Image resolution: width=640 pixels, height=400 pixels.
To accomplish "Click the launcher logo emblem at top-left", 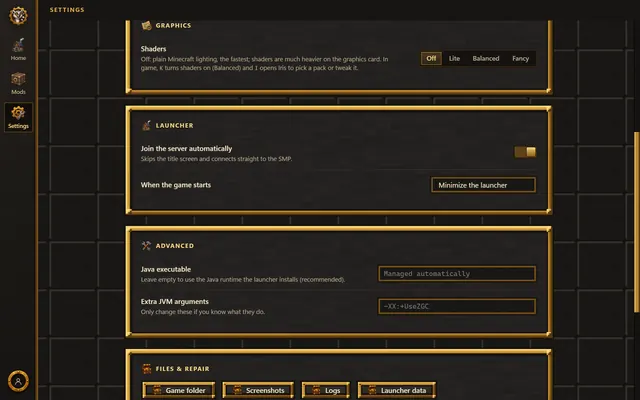I will (x=18, y=16).
